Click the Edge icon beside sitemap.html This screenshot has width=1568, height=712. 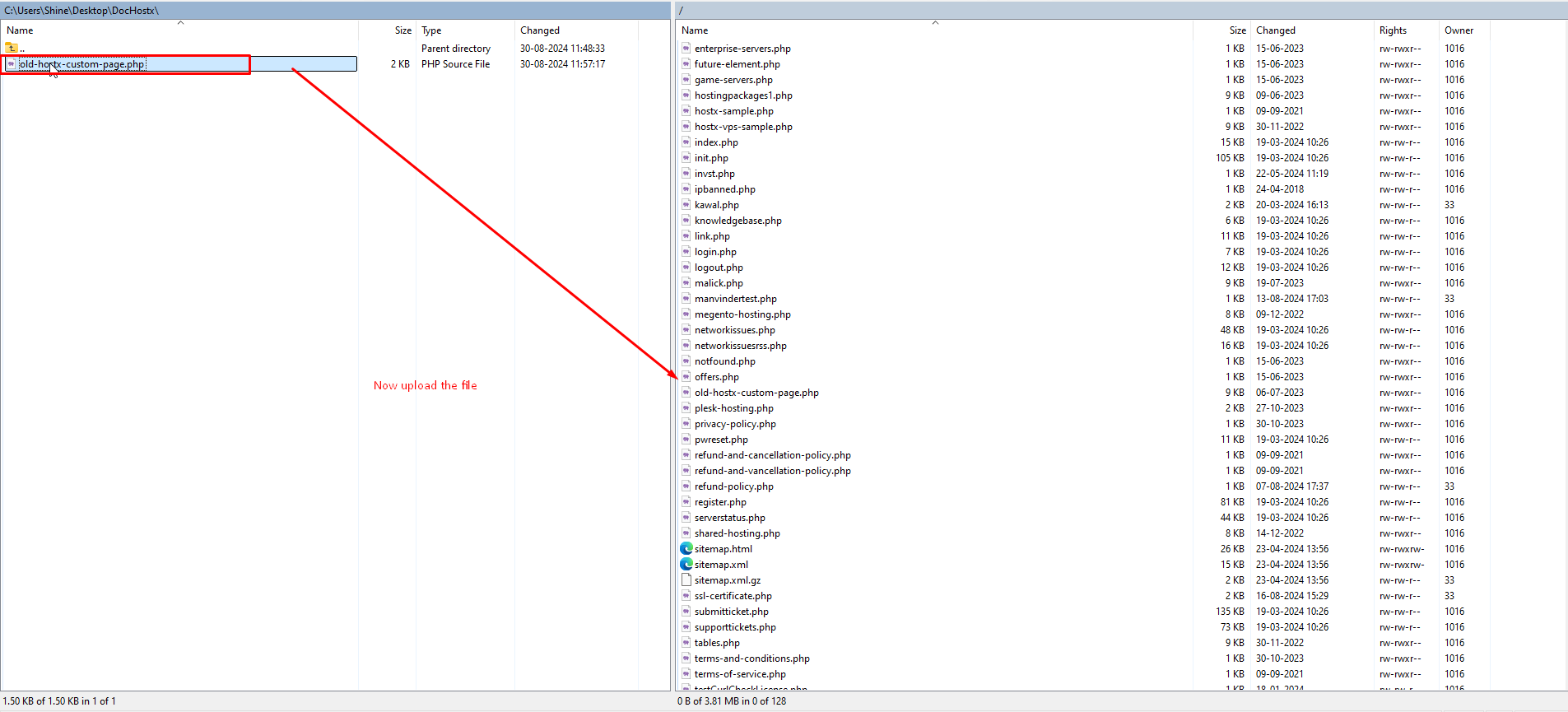(686, 549)
